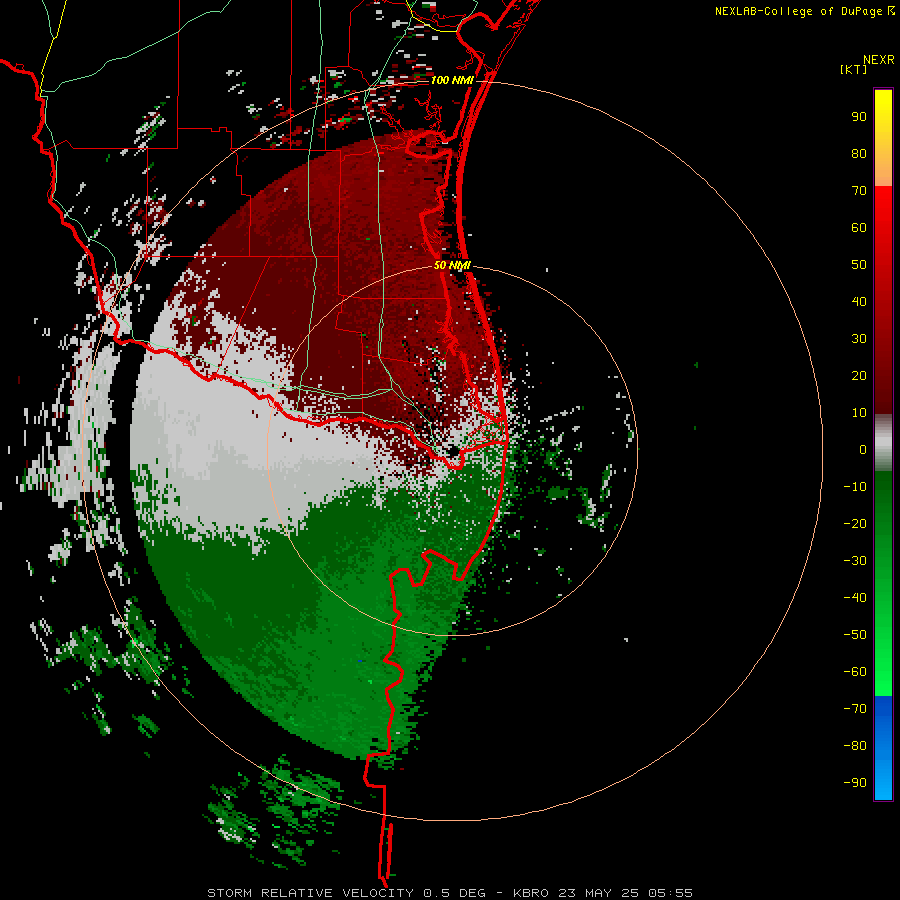
Task: Click the 05:55 timestamp
Action: point(670,893)
